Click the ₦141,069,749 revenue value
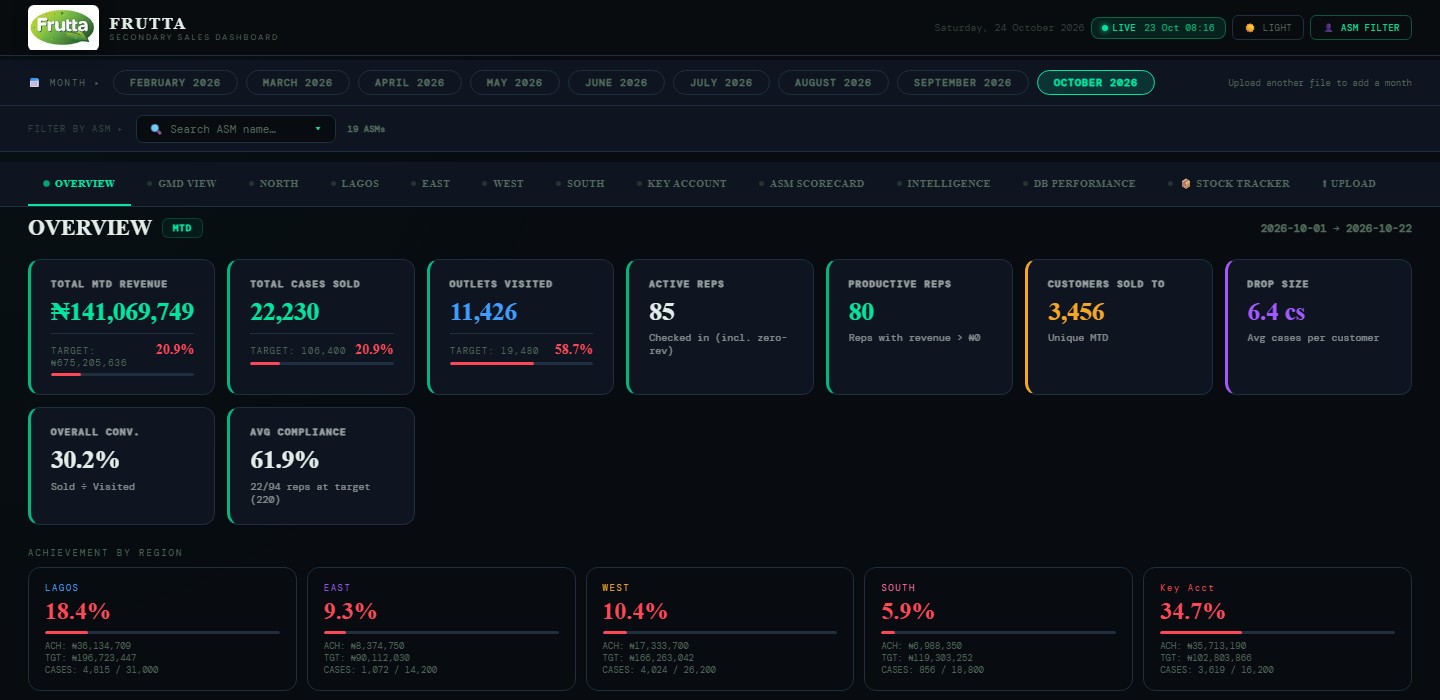 tap(122, 311)
